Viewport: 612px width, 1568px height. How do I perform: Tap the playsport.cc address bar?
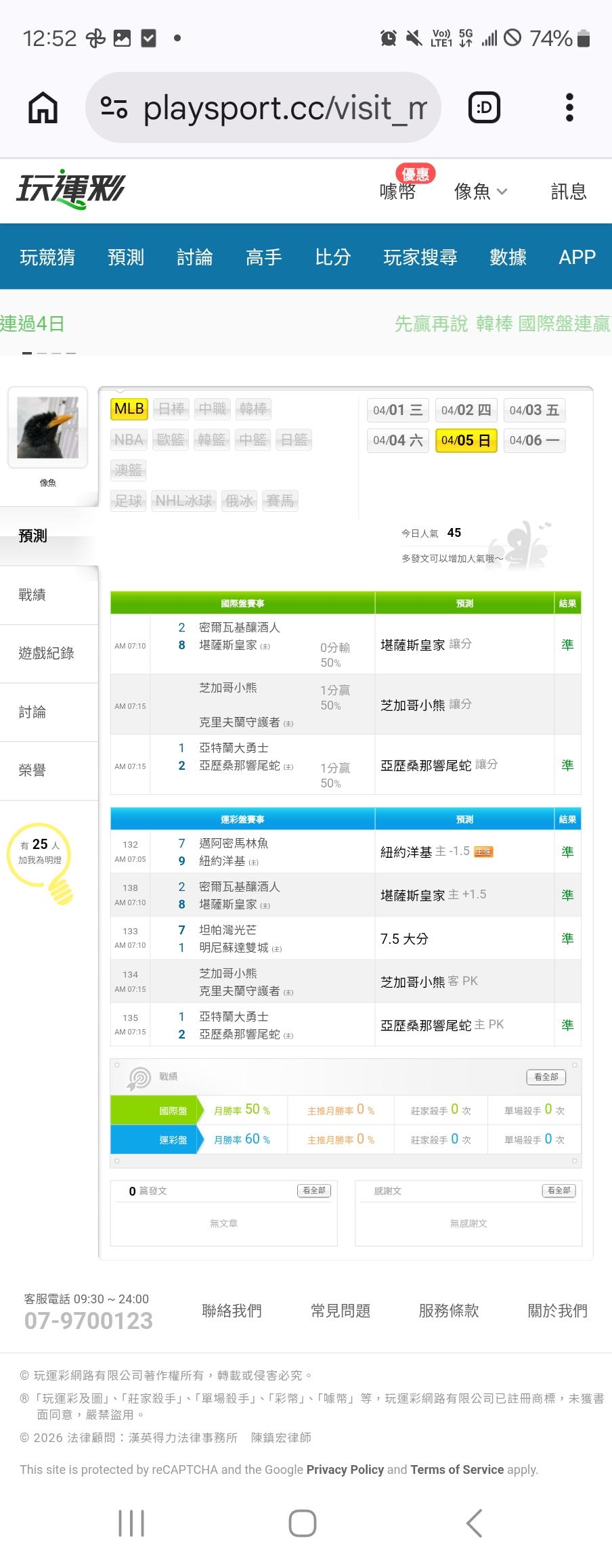(x=284, y=108)
